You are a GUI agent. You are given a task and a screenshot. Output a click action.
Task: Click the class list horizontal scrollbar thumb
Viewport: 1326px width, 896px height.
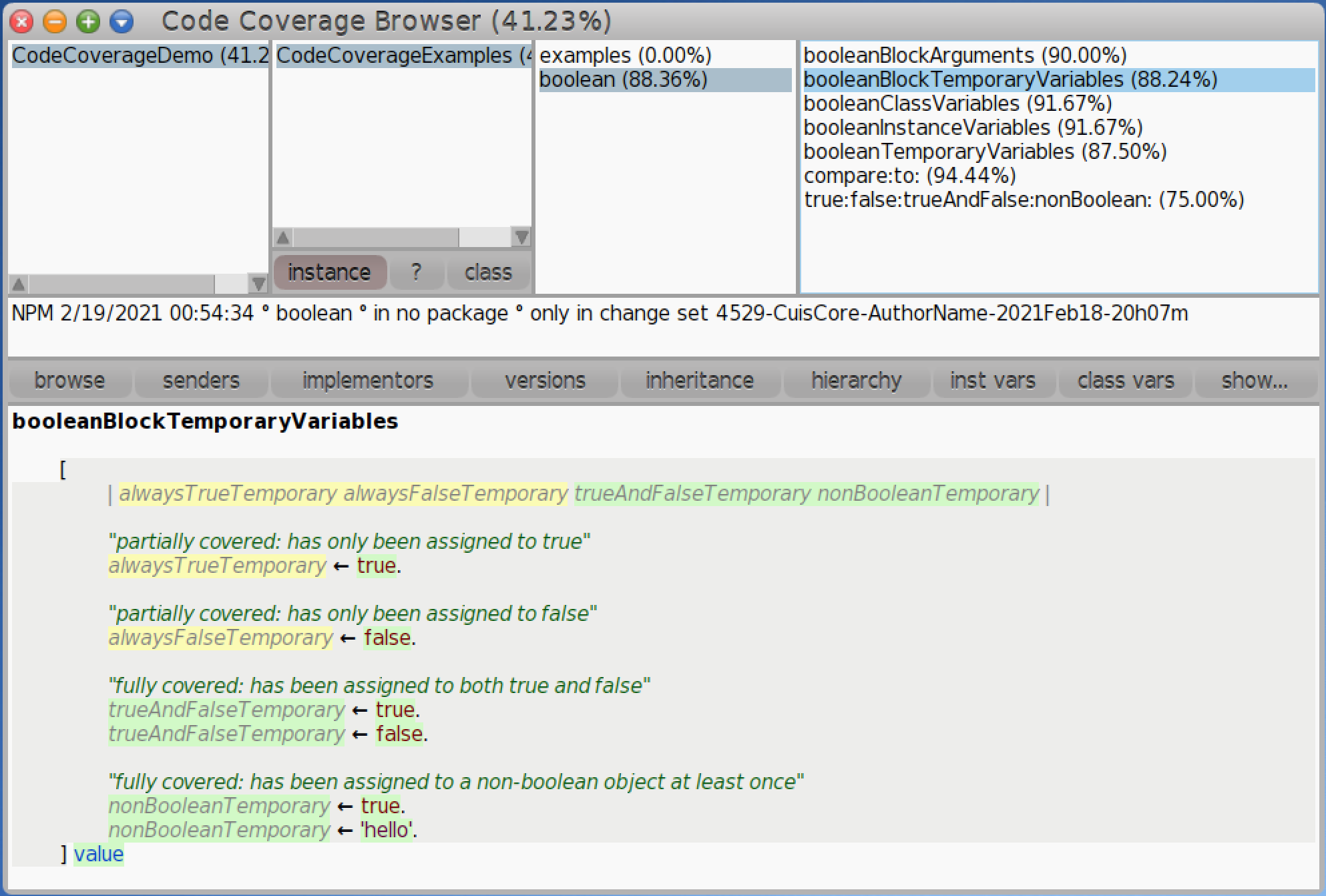point(376,237)
